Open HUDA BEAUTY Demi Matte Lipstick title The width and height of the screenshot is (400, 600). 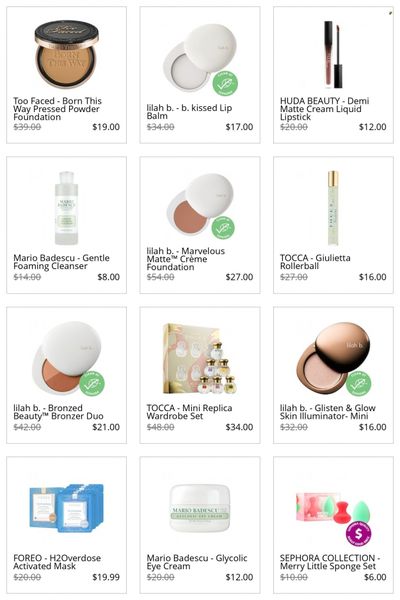click(x=324, y=109)
